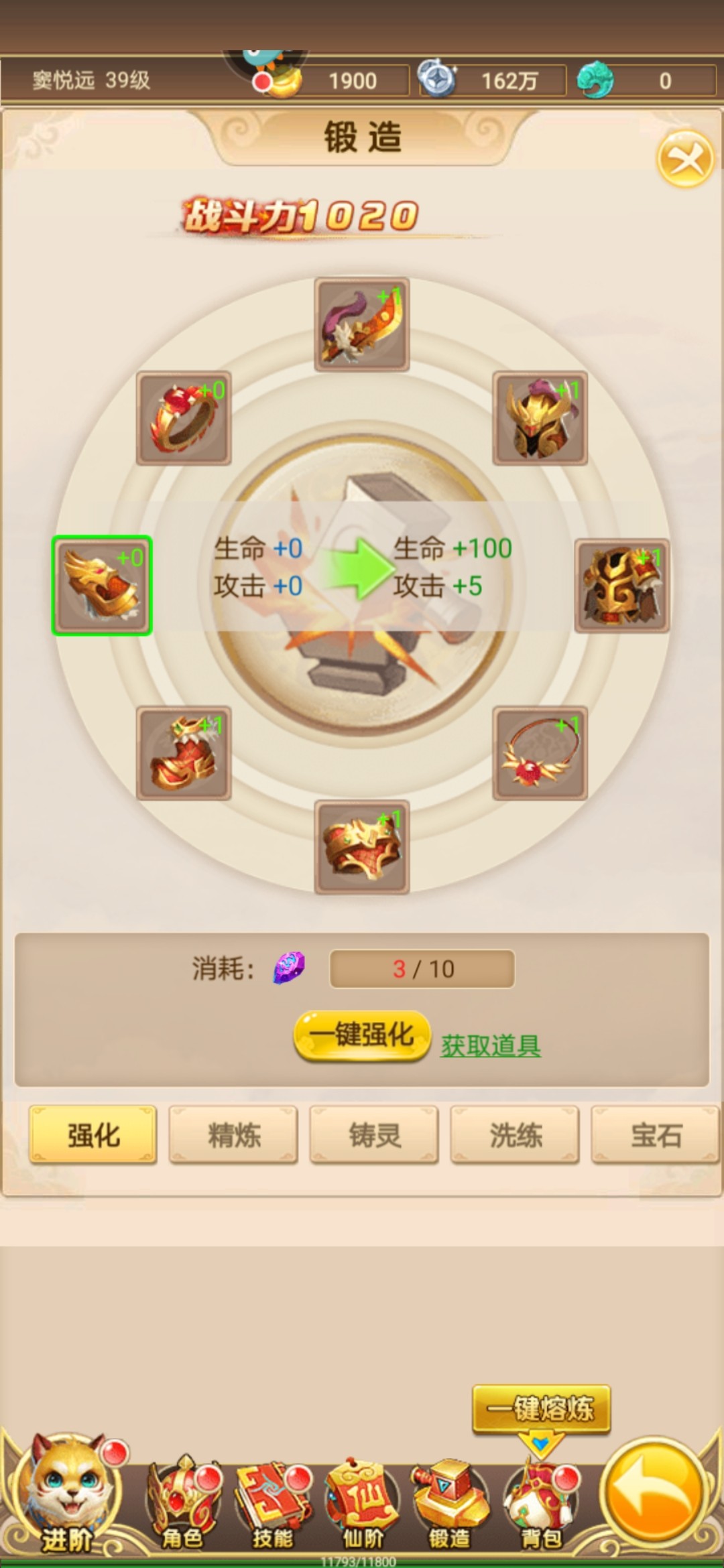Select the sword weapon equipment slot
This screenshot has height=1568, width=724.
point(362,325)
